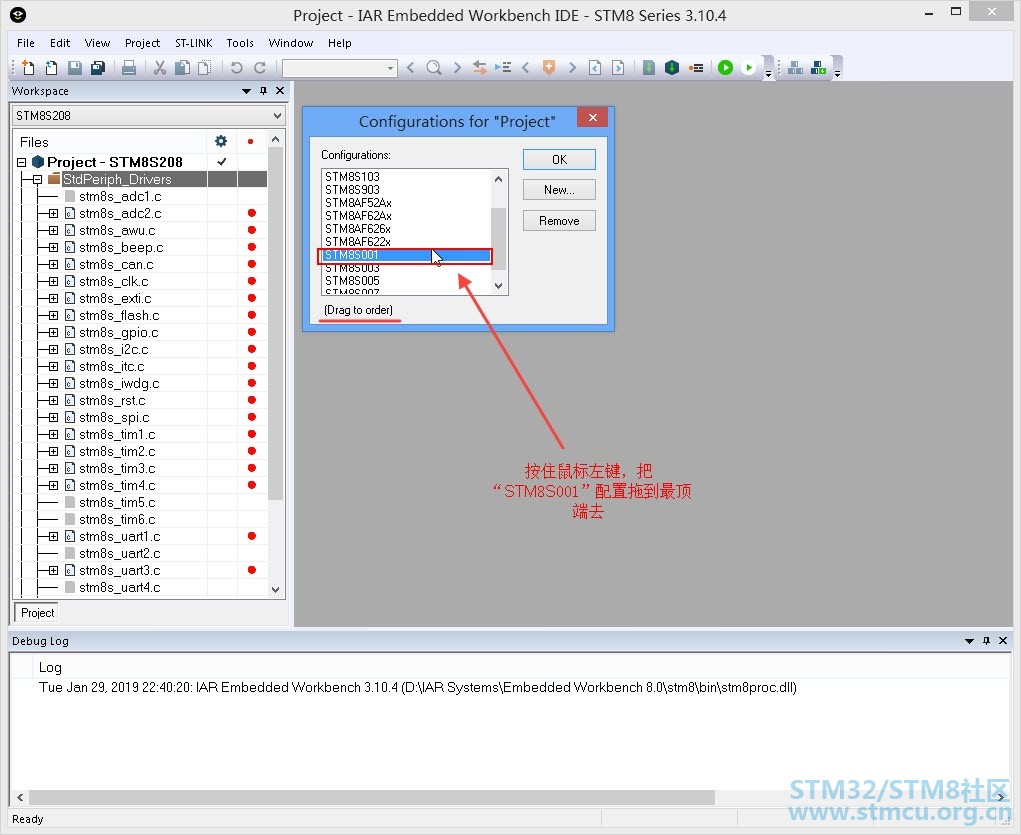1021x835 pixels.
Task: Click the Go To line toolbar icon
Action: (503, 67)
